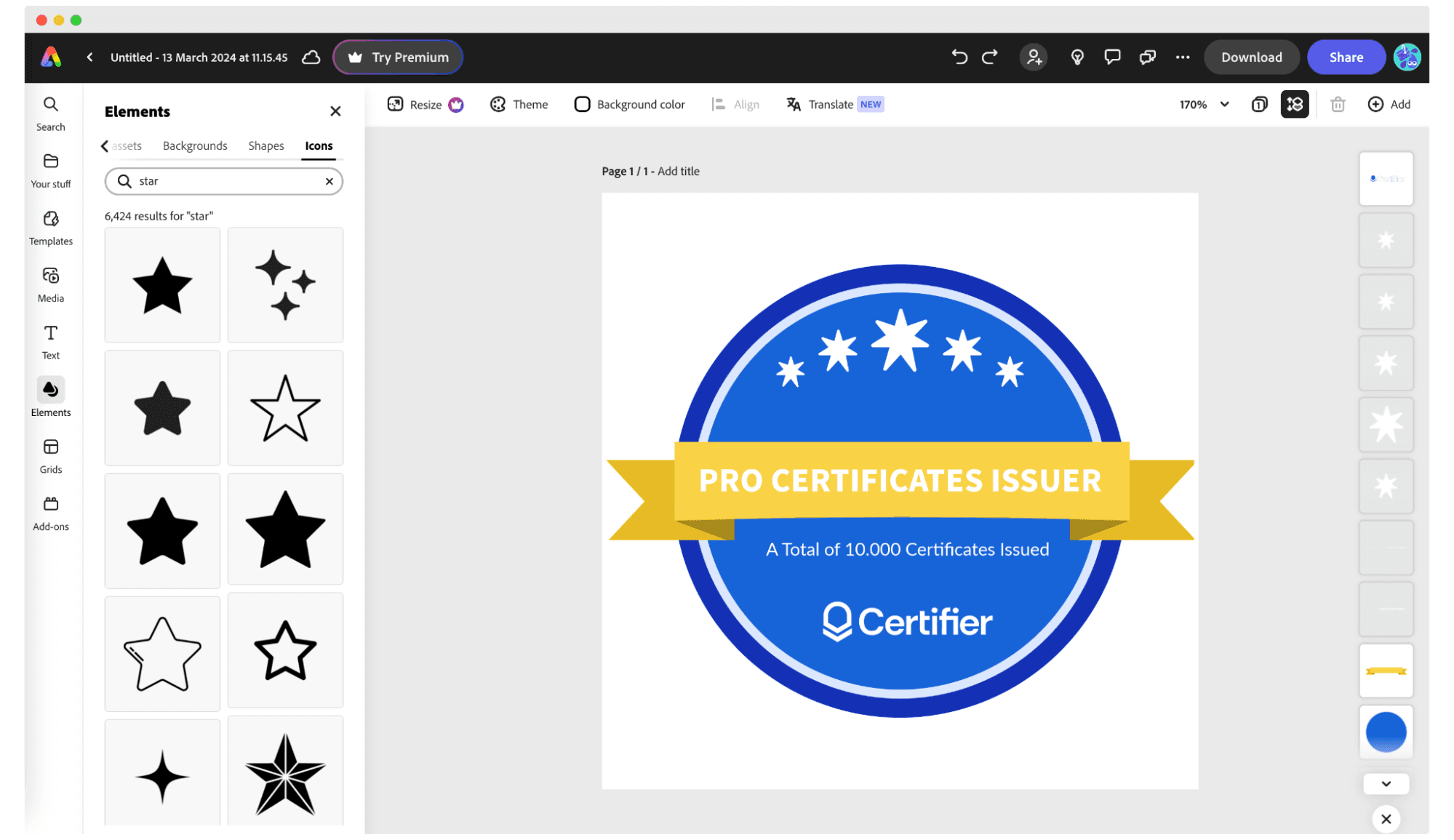Viewport: 1454px width, 840px height.
Task: Clear the star search field
Action: 329,181
